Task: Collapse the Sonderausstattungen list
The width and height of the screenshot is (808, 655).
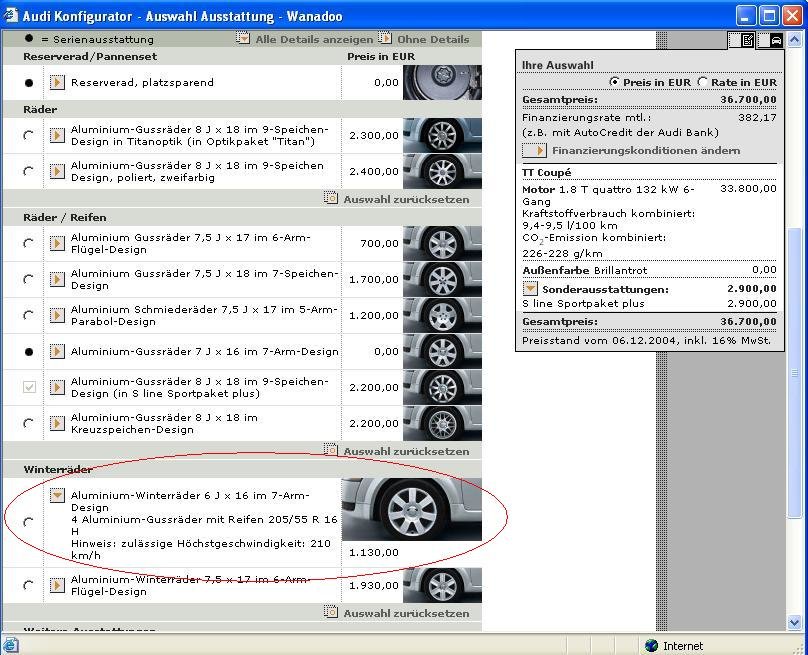Action: pyautogui.click(x=530, y=289)
